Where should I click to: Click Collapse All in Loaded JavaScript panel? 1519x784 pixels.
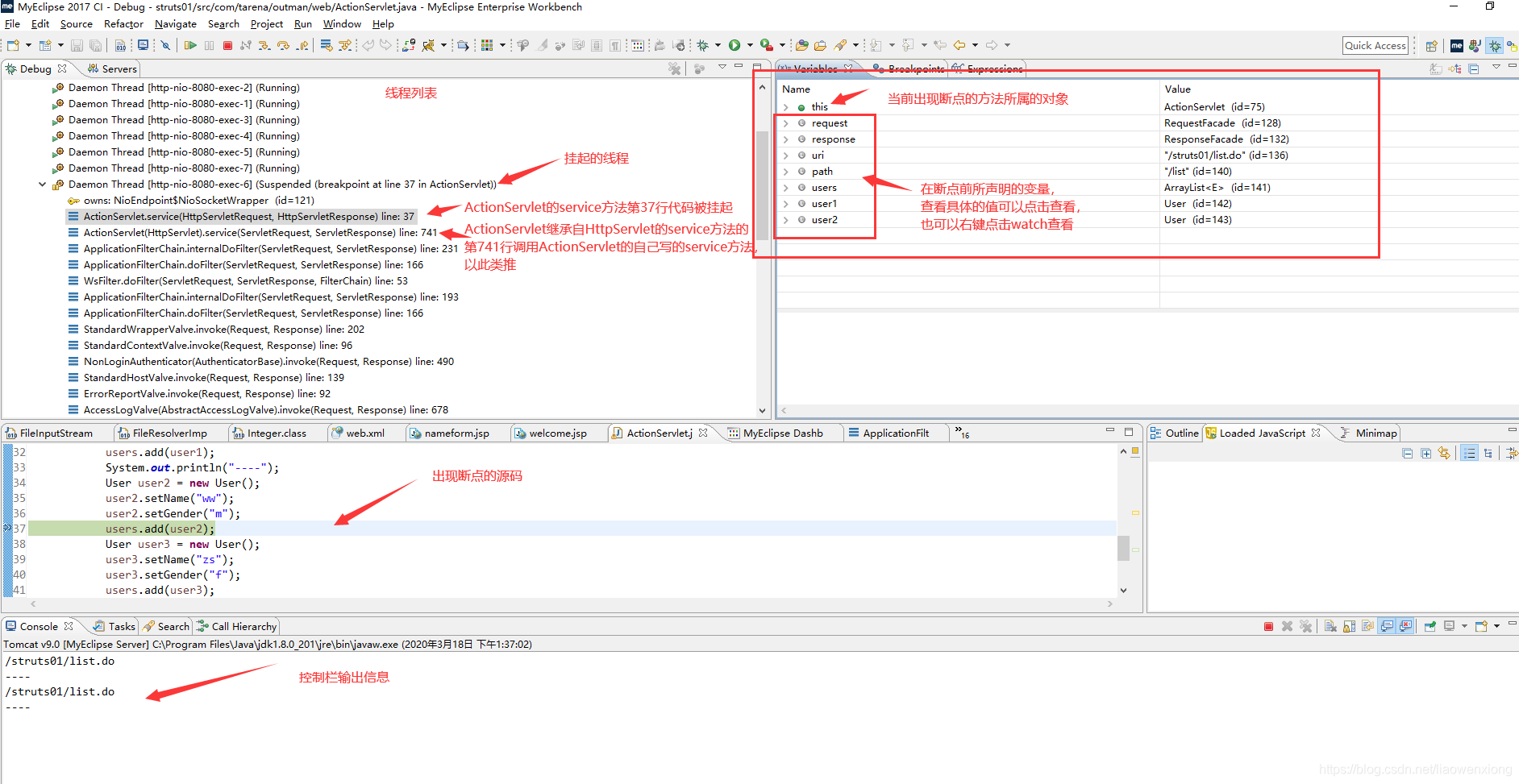[x=1407, y=454]
